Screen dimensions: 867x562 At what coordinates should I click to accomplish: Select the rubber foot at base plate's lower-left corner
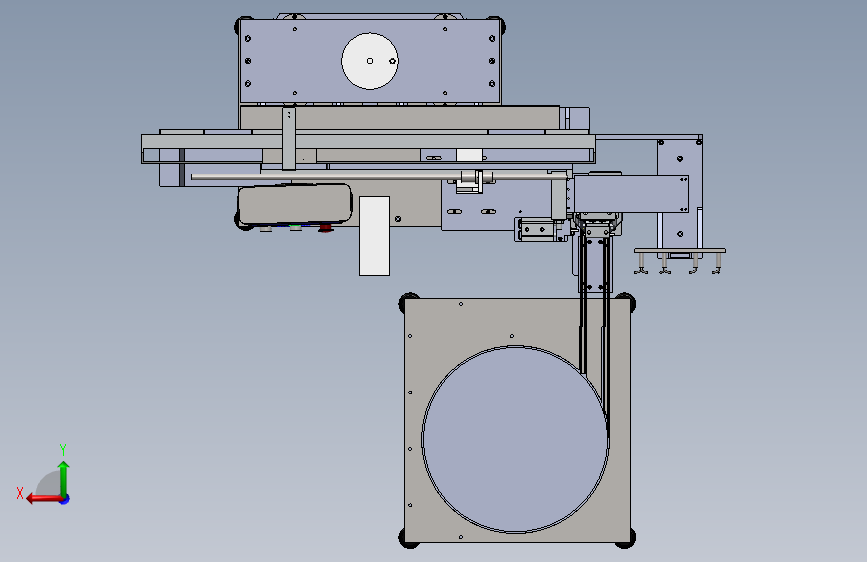[x=408, y=538]
